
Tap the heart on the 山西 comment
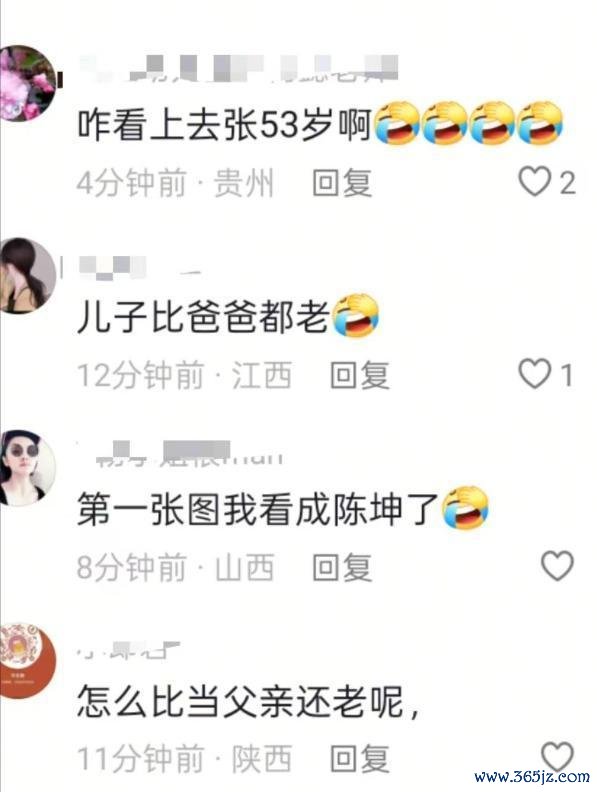[557, 566]
